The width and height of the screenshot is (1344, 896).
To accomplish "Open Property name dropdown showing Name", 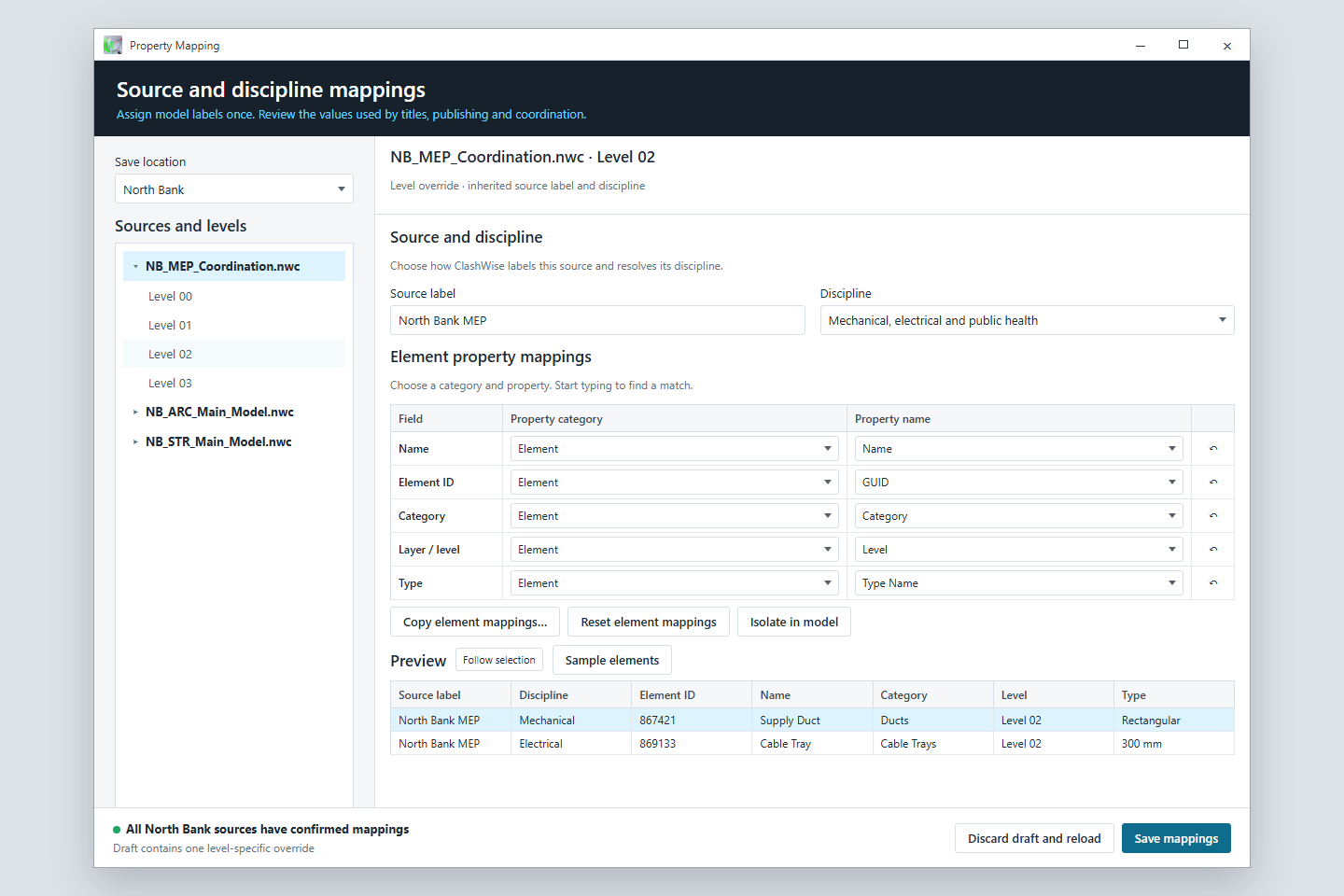I will coord(1019,449).
